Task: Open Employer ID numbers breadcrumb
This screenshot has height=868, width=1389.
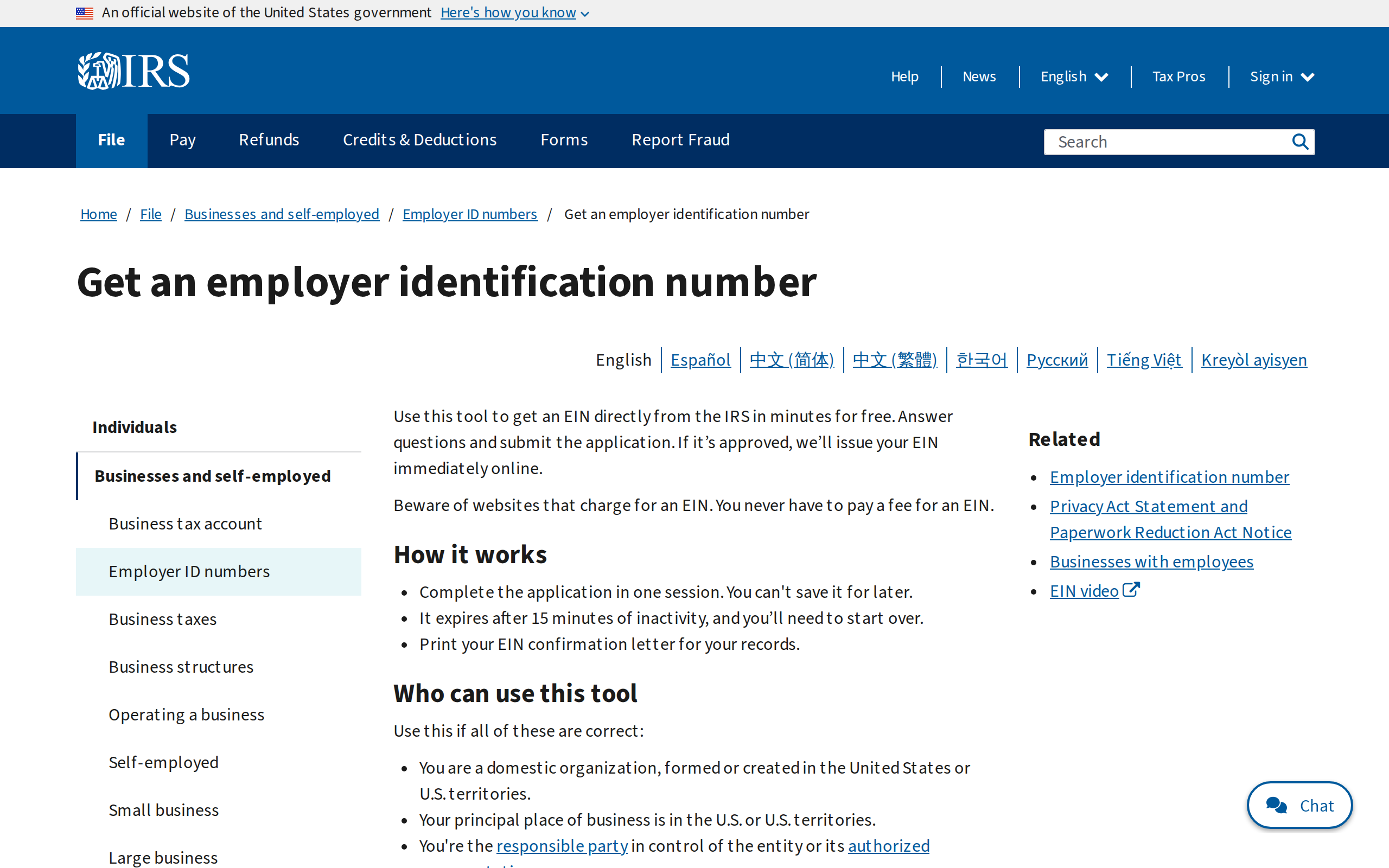Action: click(469, 214)
